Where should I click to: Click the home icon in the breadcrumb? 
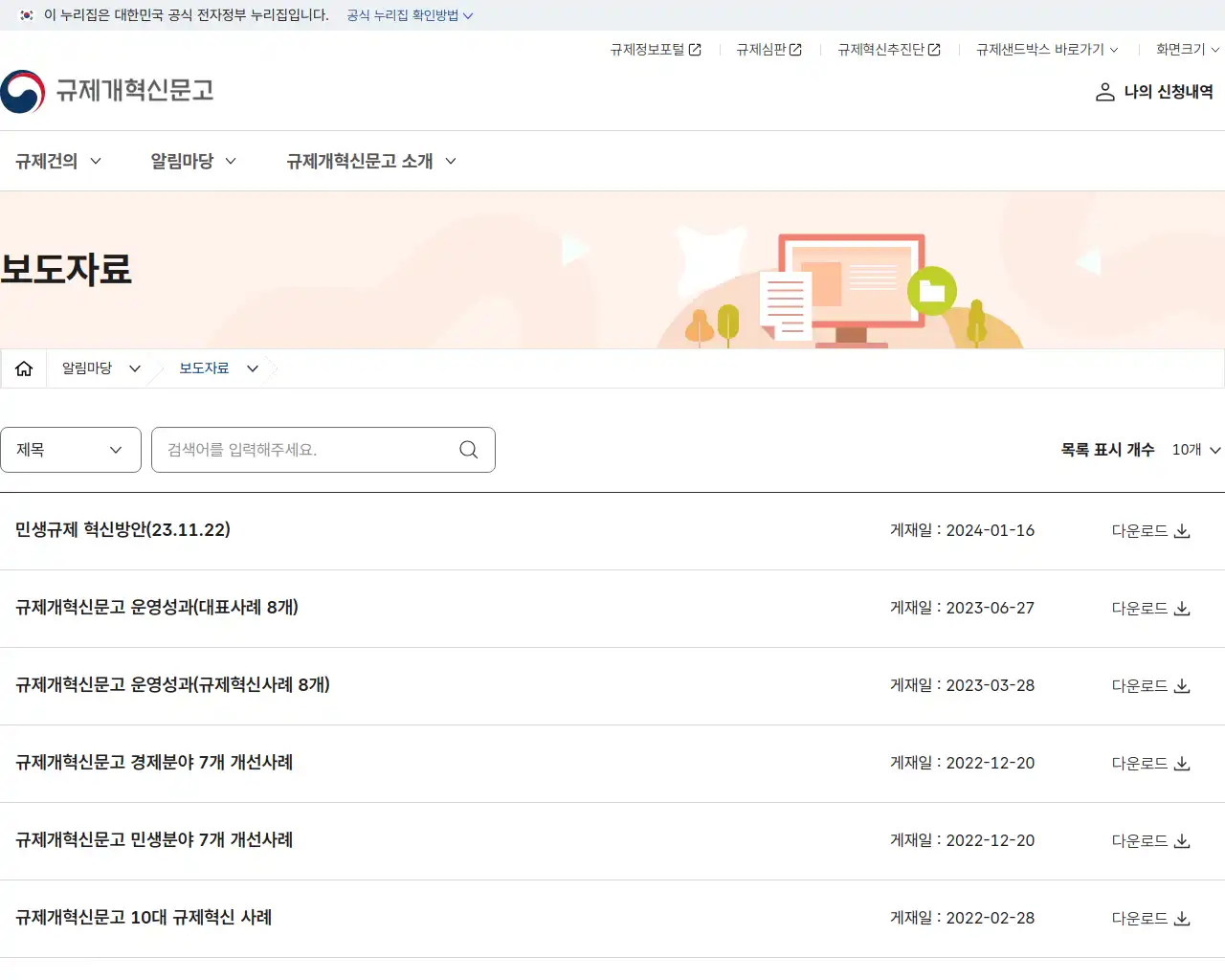pos(24,367)
